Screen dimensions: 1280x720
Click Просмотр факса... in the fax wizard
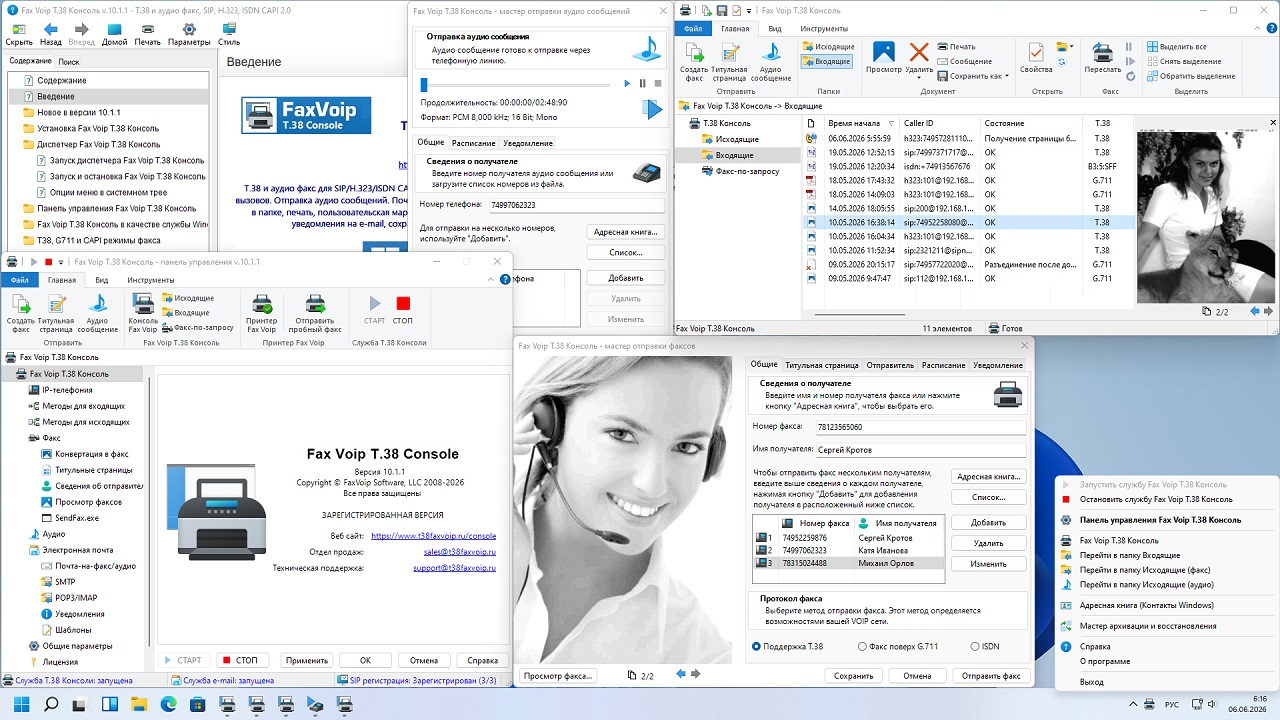tap(558, 676)
